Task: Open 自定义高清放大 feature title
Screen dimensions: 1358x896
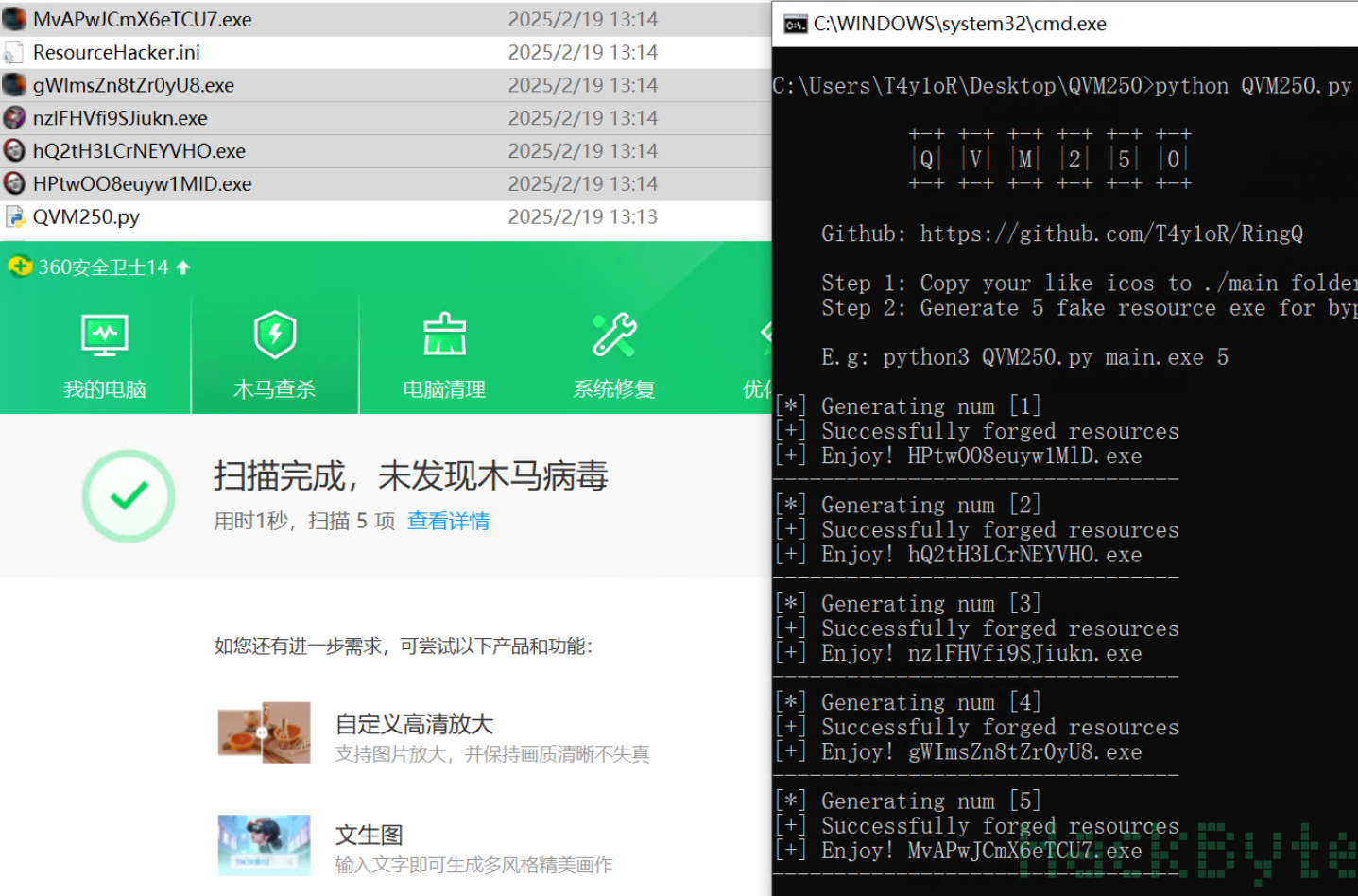Action: pos(415,724)
